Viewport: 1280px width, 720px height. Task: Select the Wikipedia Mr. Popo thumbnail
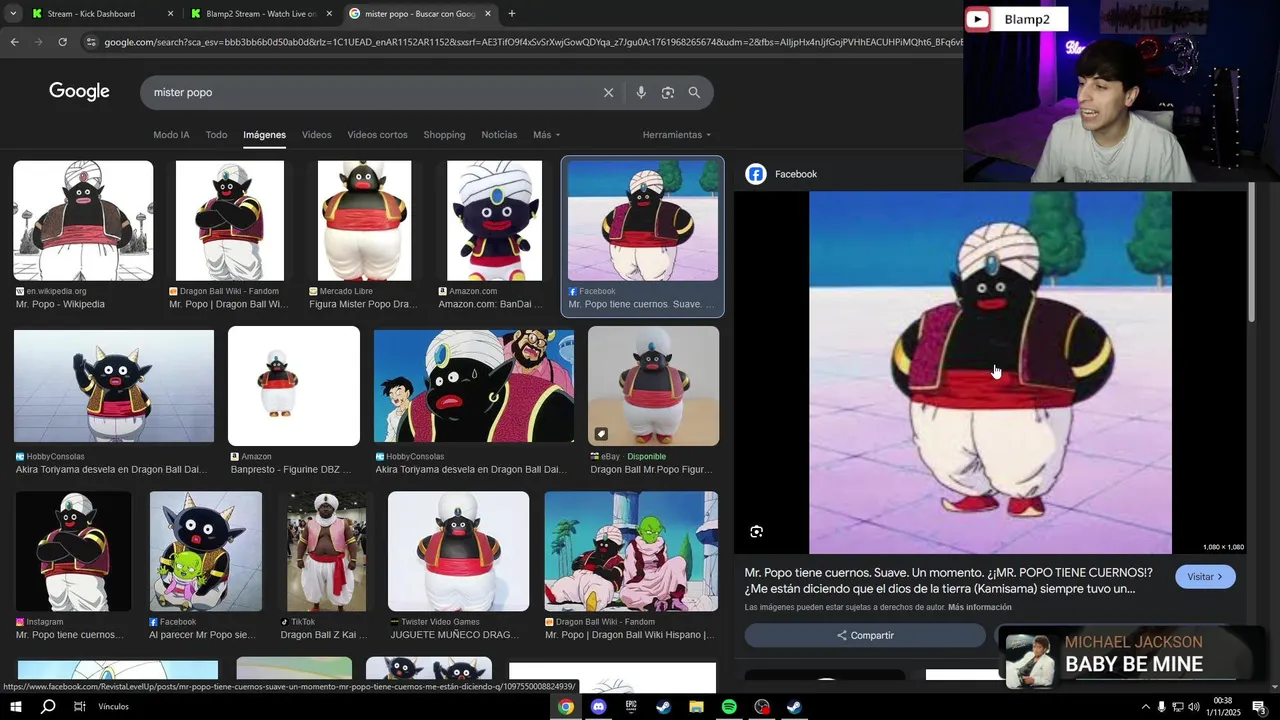coord(83,221)
